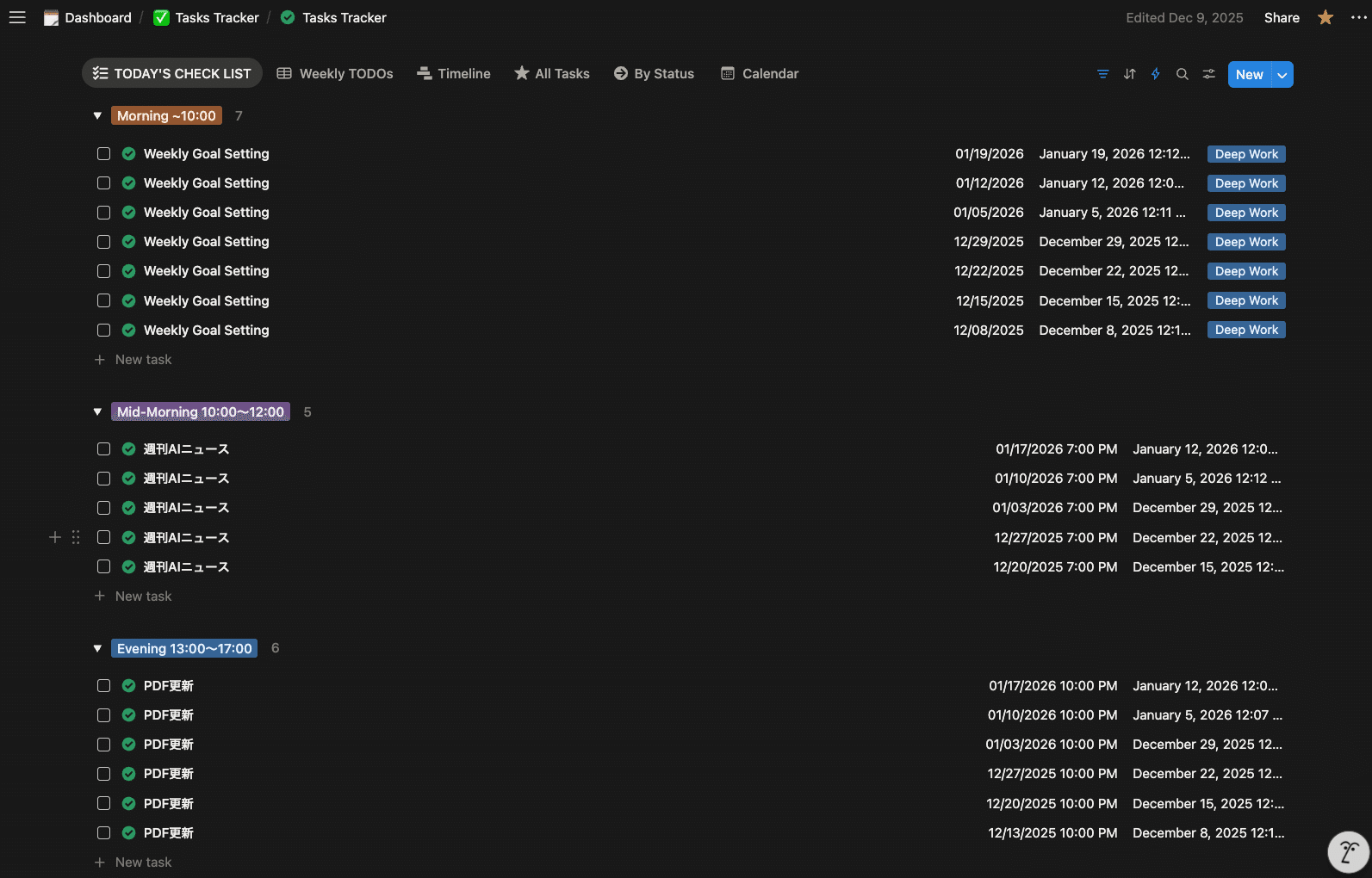Check the 01/19/2026 Weekly Goal Setting checkbox

tap(103, 154)
